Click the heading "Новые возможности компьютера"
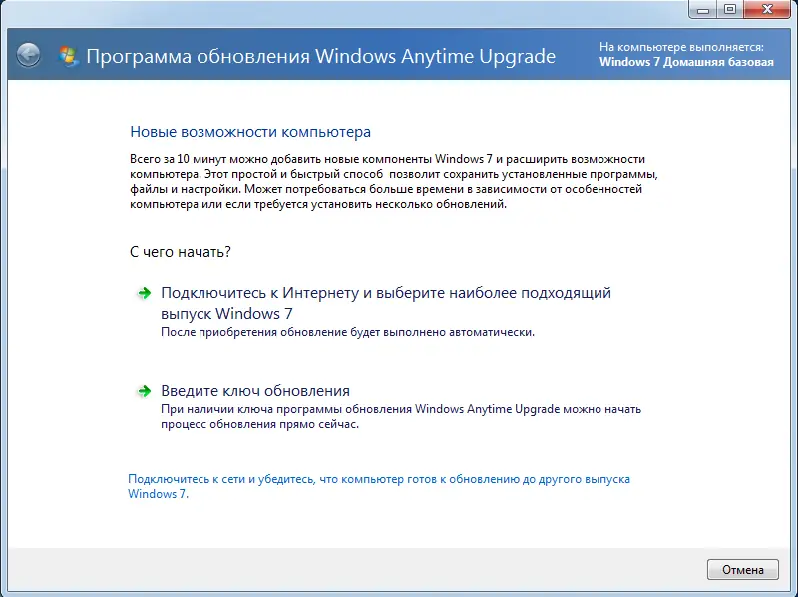Screen dimensions: 798x597 click(x=250, y=132)
